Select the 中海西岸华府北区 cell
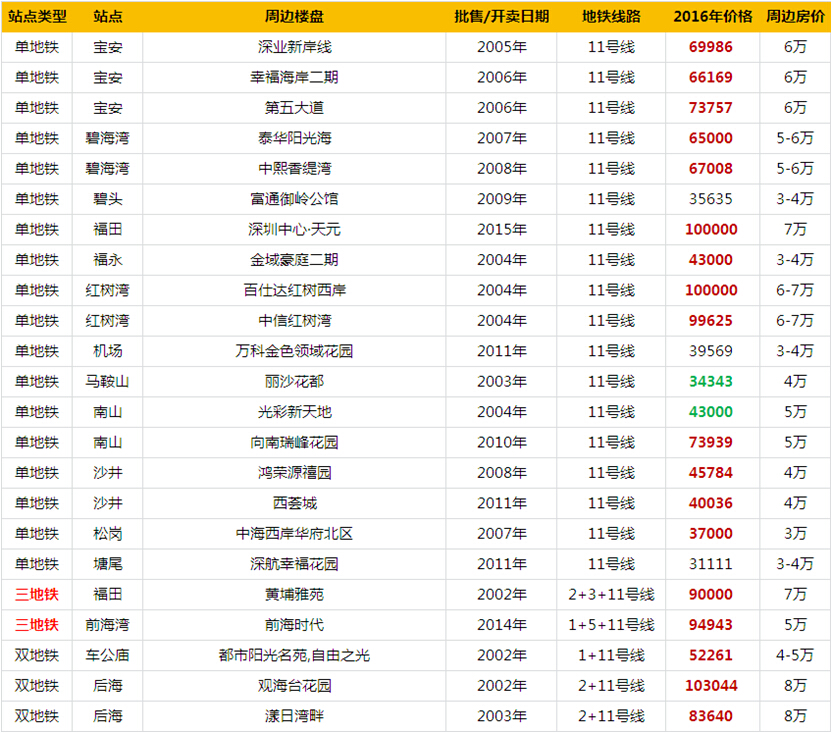Screen dimensions: 832x733 point(294,534)
